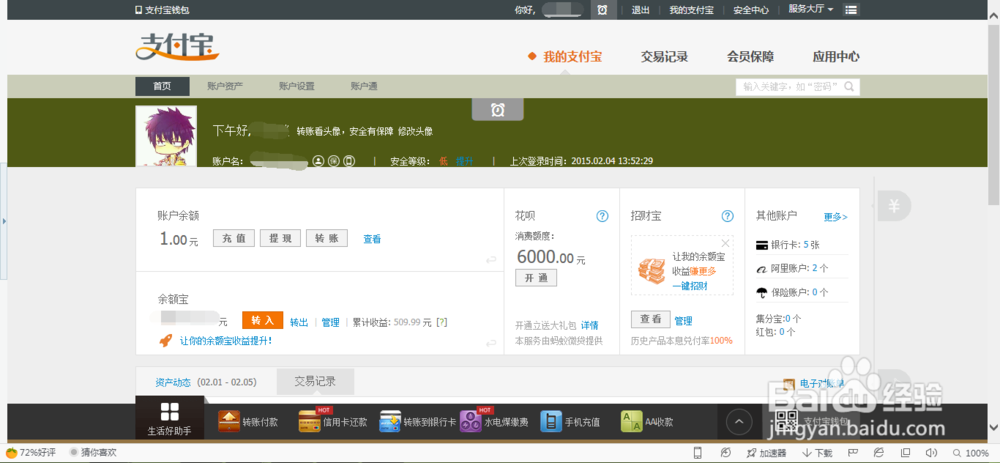Open 水电煤缴费 in bottom toolbar
1000x463 pixels.
494,422
